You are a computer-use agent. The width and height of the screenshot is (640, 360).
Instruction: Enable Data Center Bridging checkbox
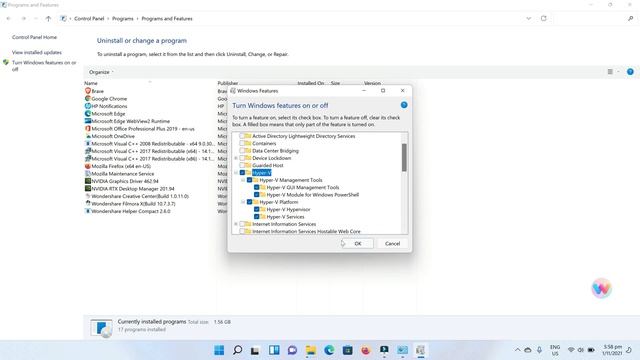(x=242, y=151)
